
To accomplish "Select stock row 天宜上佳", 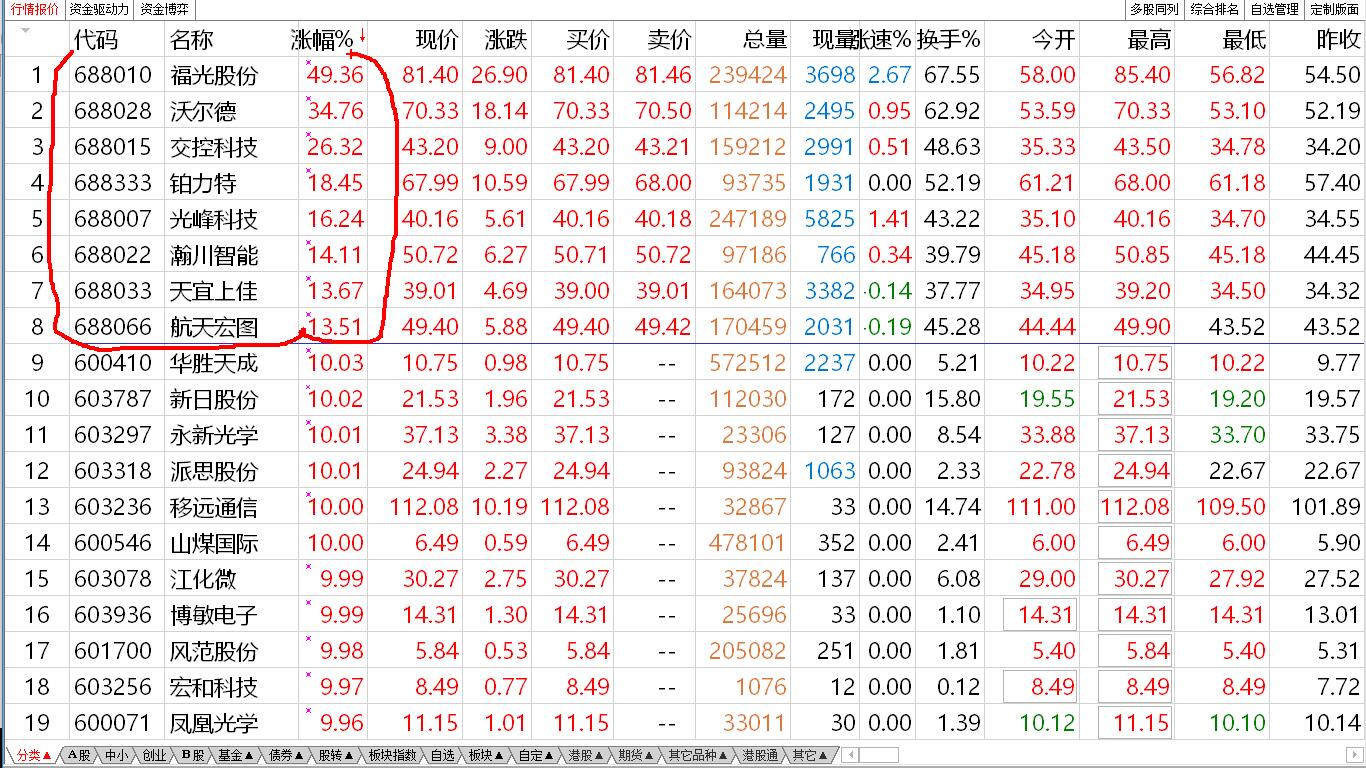I will 683,291.
